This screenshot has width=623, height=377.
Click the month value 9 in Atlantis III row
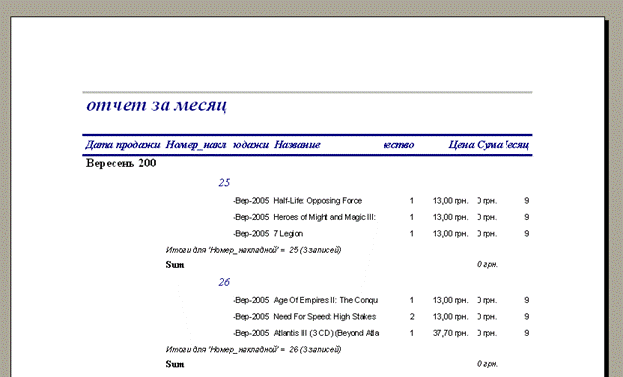click(526, 333)
